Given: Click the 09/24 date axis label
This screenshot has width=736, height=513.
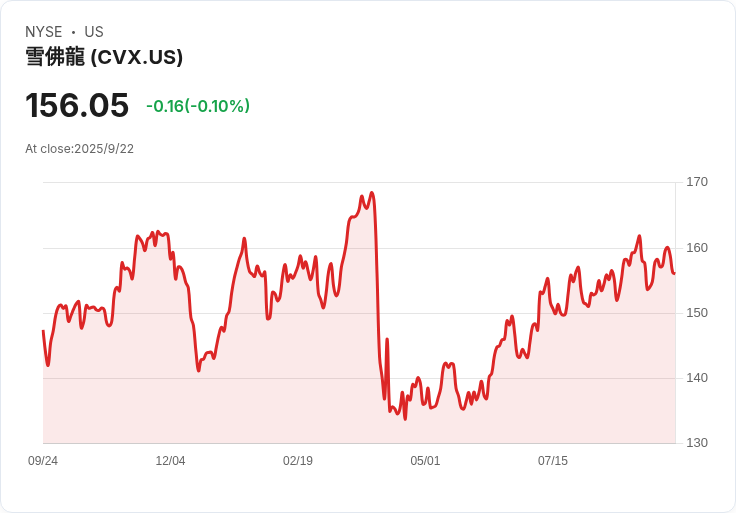Looking at the screenshot, I should (43, 461).
